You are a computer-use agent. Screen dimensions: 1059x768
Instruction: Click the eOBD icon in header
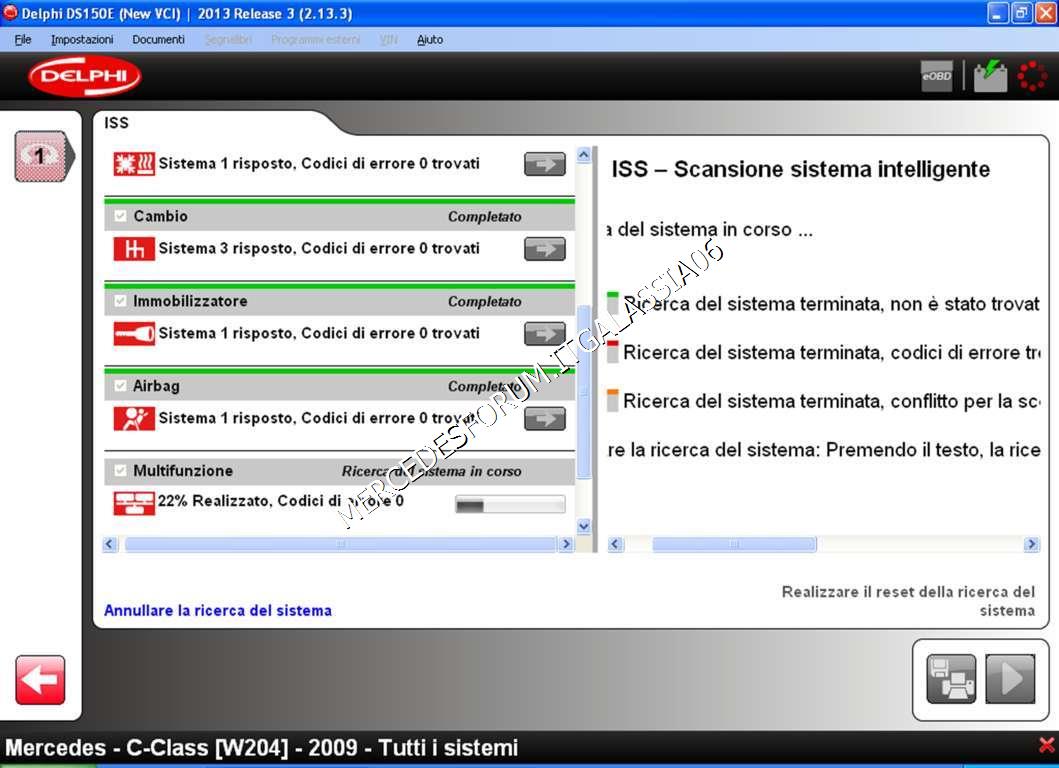[937, 76]
